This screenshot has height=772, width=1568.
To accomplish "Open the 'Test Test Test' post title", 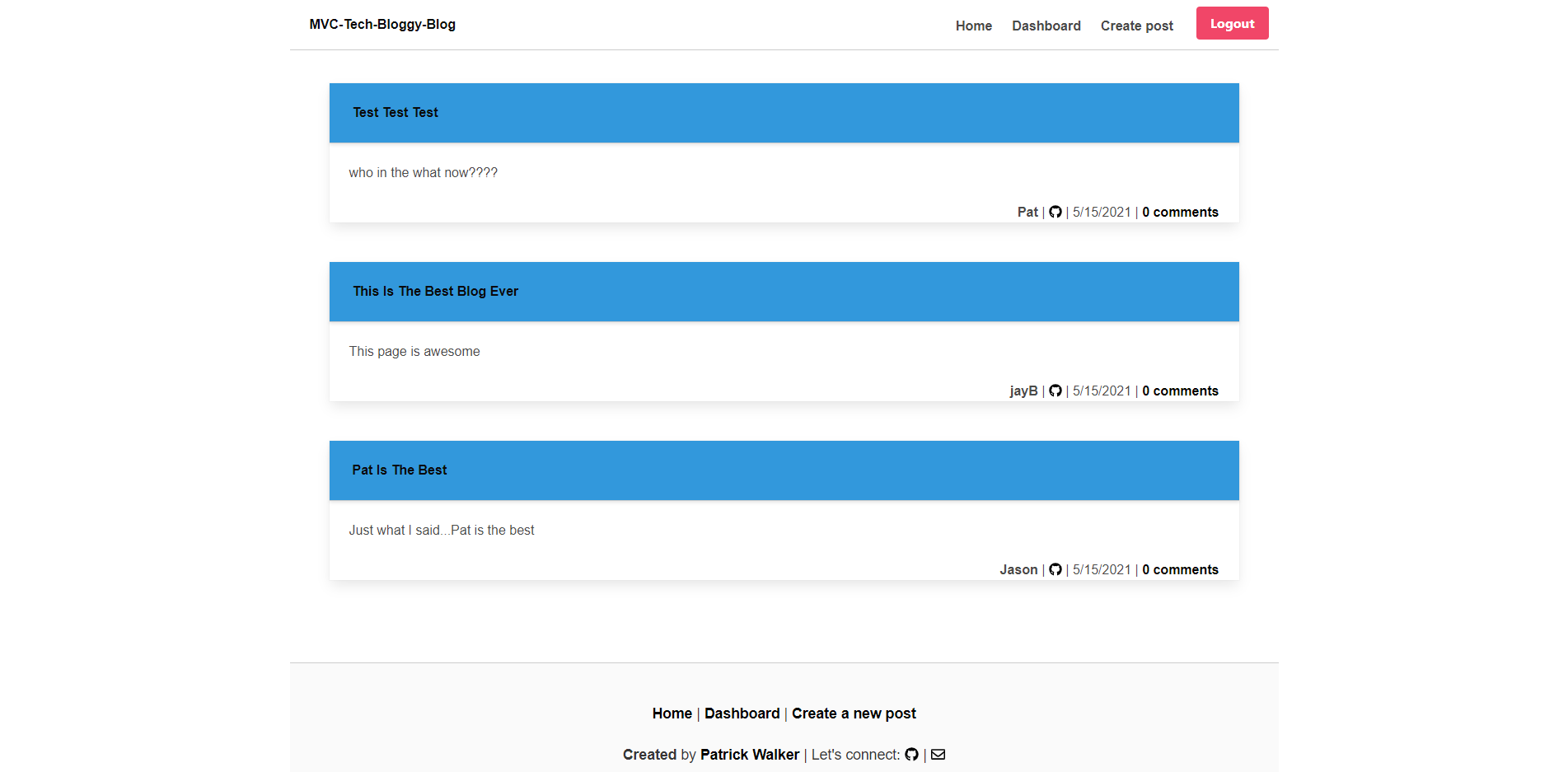I will click(396, 113).
